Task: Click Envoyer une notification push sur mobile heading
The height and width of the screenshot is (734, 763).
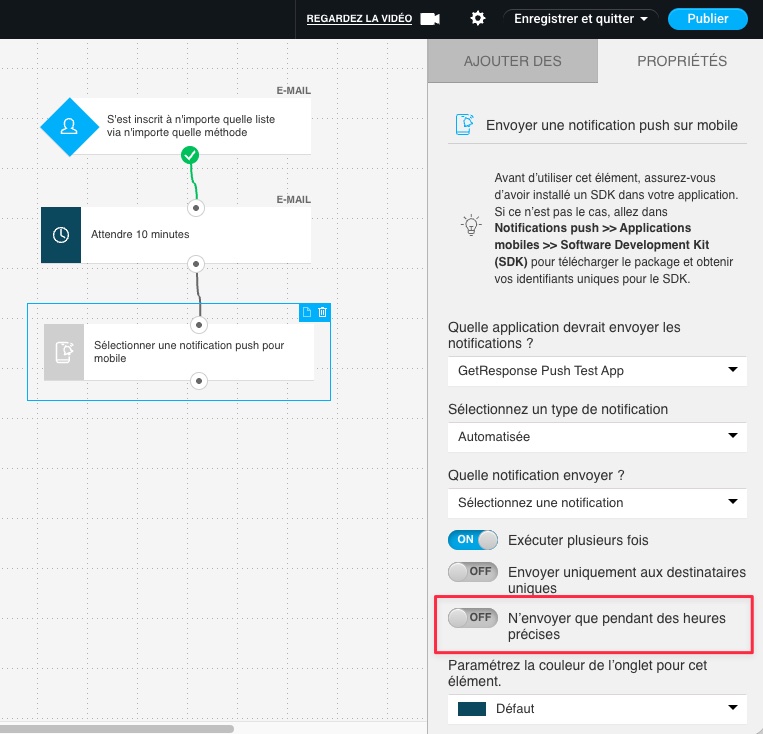Action: click(612, 125)
